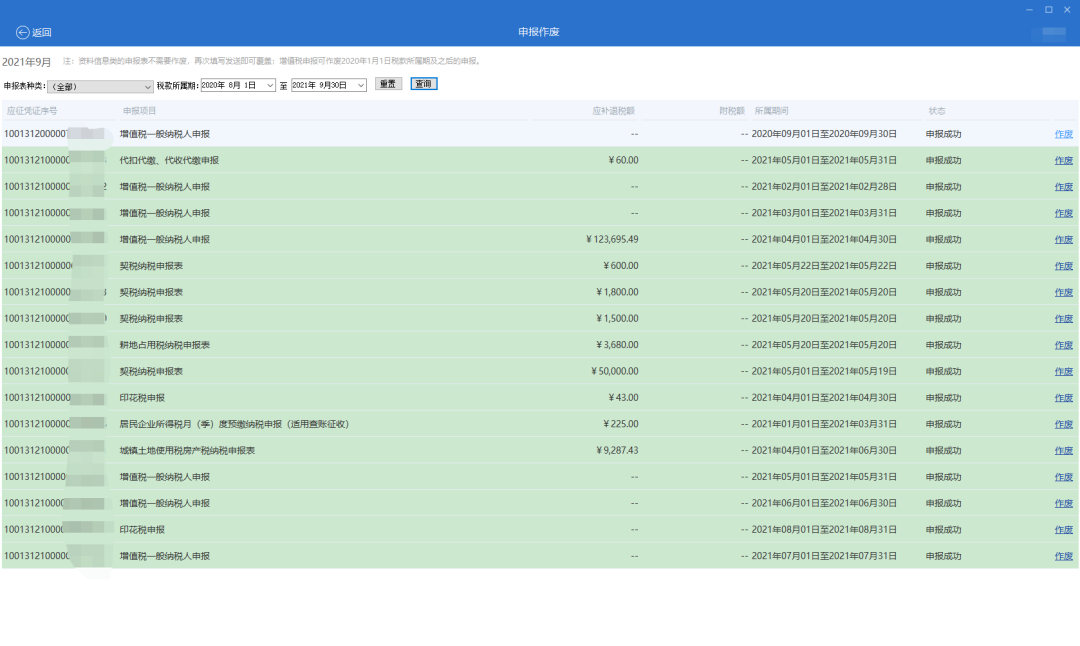
Task: Click the period 2021年01月01日至2021年03月31日
Action: coord(824,424)
